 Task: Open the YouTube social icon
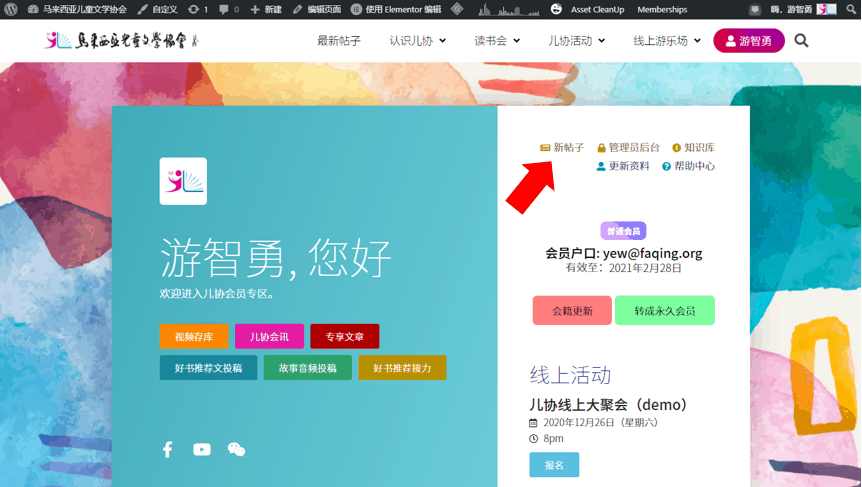point(202,450)
